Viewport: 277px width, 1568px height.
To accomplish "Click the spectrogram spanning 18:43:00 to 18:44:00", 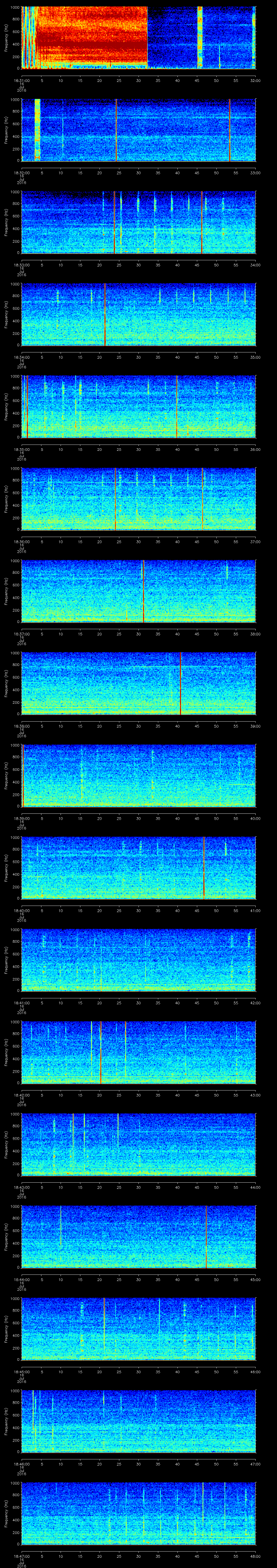I will pos(138,1145).
